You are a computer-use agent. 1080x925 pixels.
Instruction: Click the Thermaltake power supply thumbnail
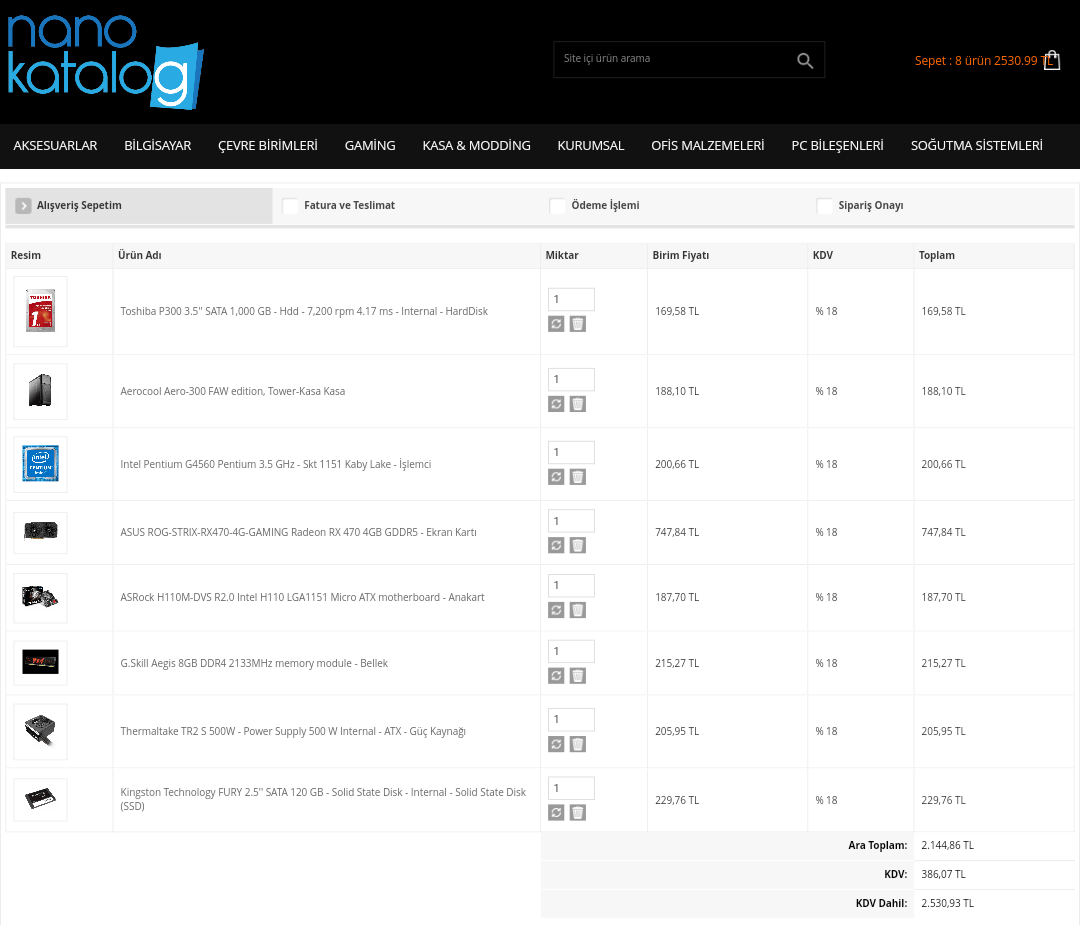click(41, 731)
